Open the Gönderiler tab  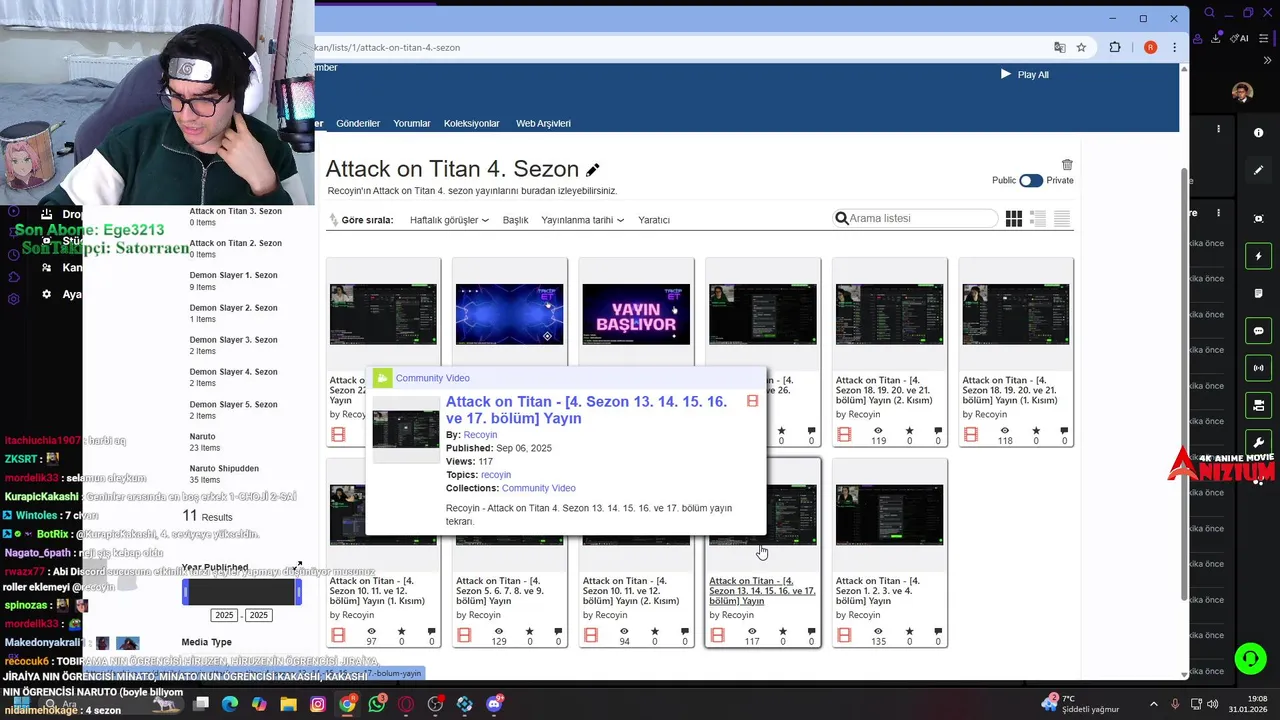click(x=358, y=124)
